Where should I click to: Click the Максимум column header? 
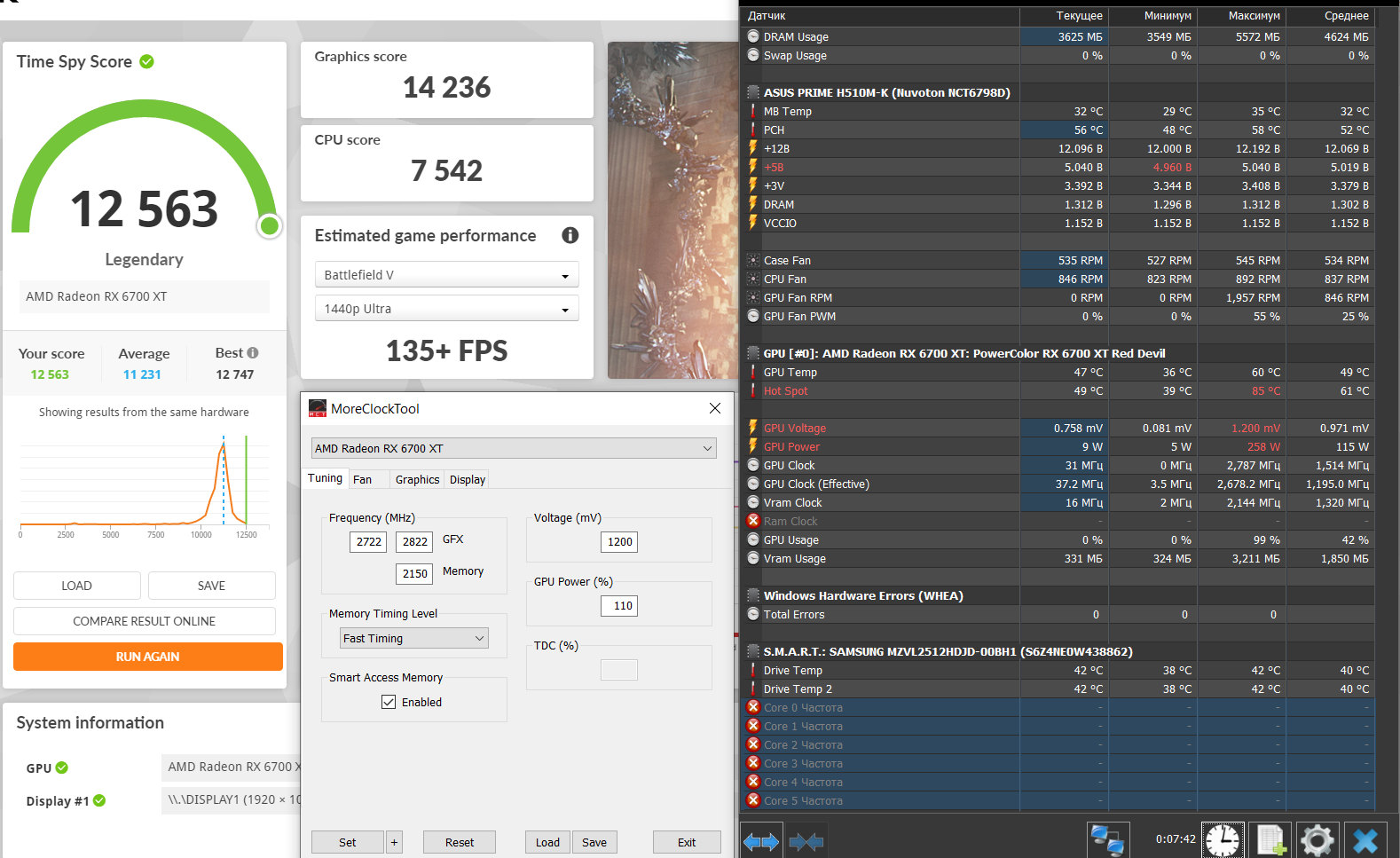tap(1242, 16)
